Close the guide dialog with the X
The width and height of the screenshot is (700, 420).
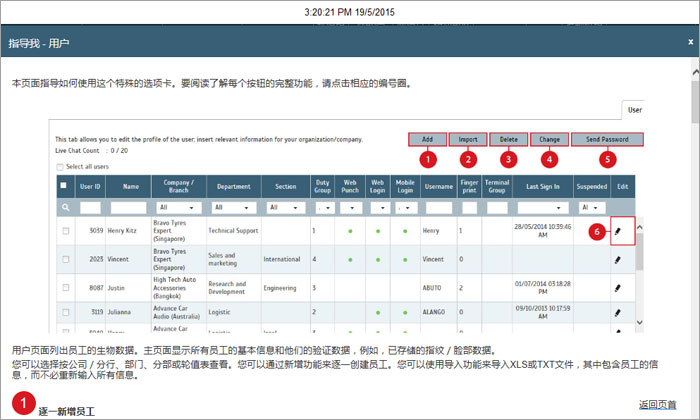click(689, 43)
